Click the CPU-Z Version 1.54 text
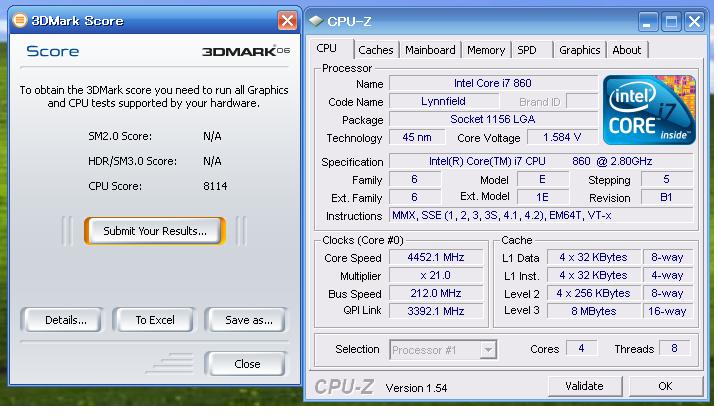Image resolution: width=717 pixels, height=416 pixels. pyautogui.click(x=416, y=388)
